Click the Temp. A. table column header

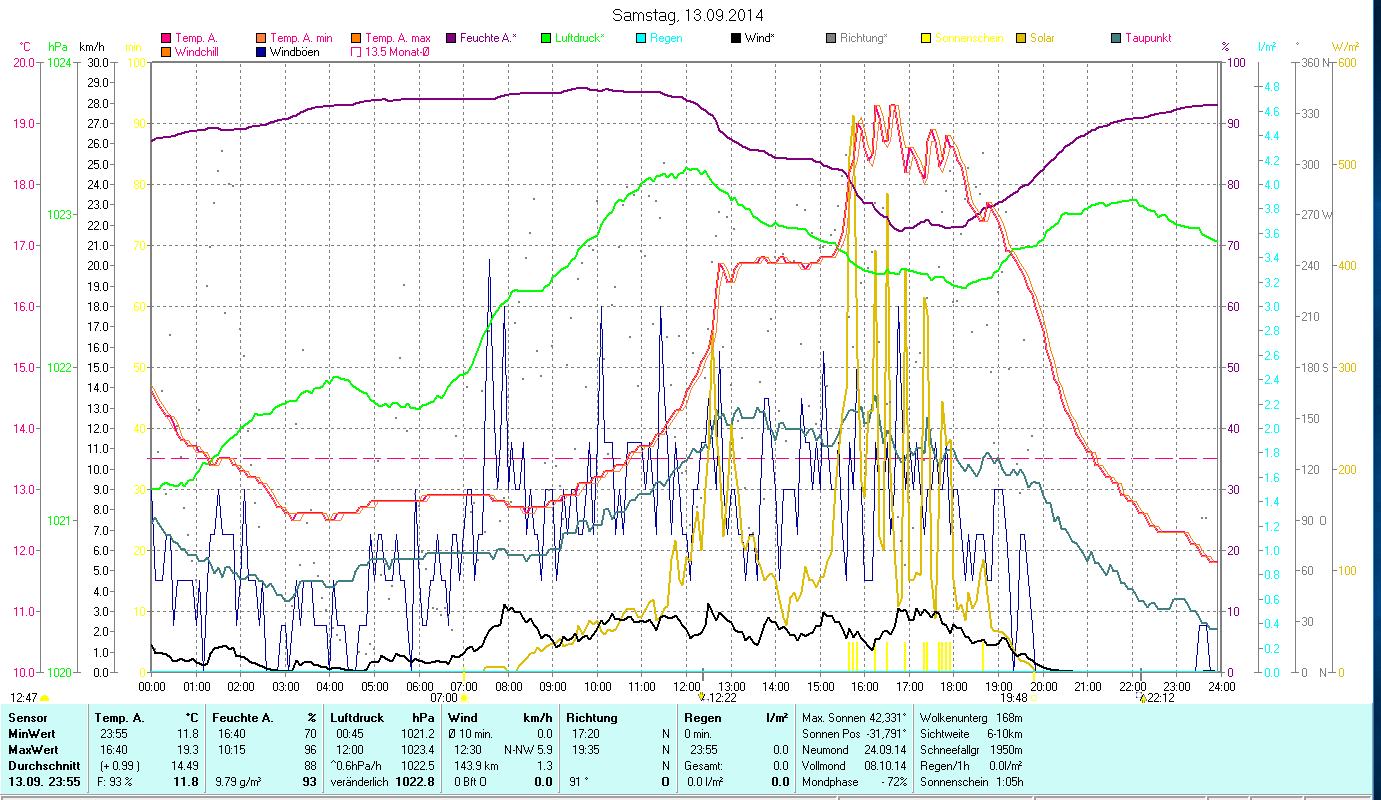tap(119, 717)
